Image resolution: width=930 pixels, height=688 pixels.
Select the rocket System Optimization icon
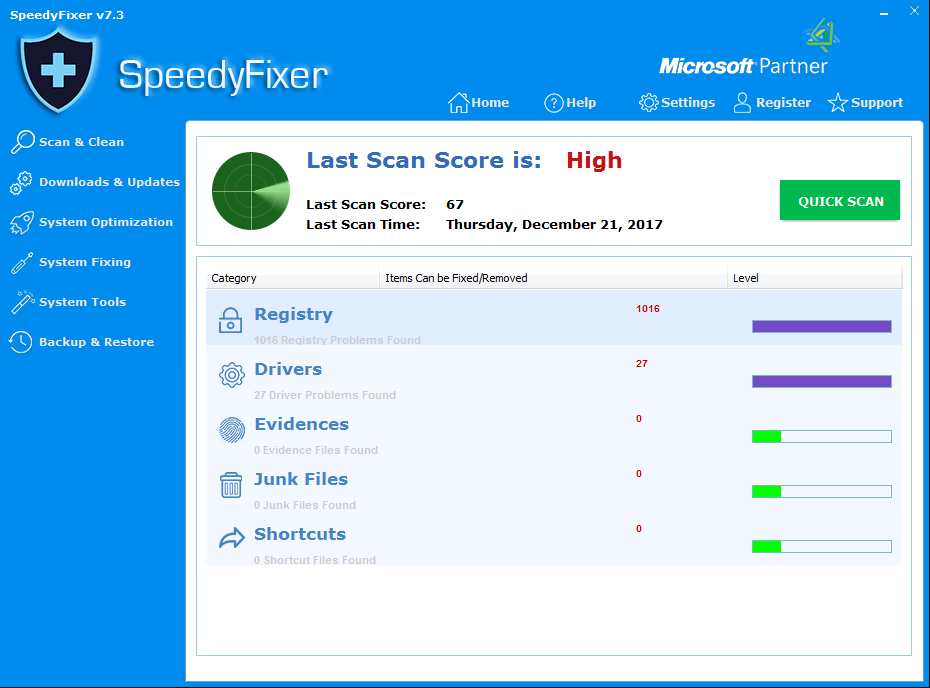coord(21,223)
